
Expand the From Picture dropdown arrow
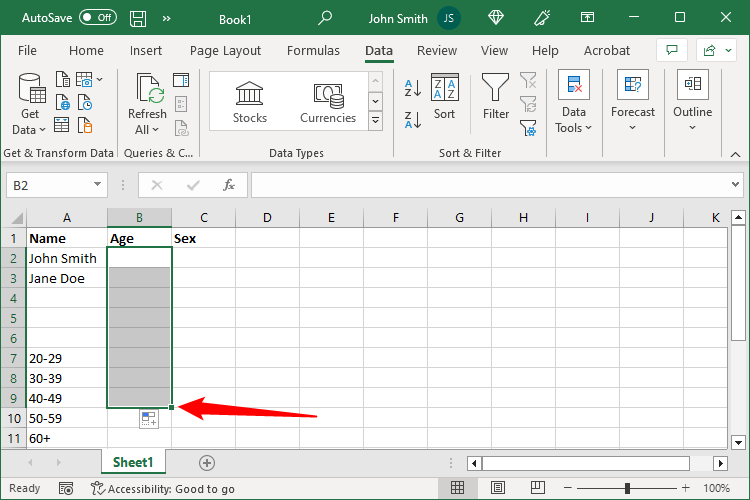(x=99, y=79)
